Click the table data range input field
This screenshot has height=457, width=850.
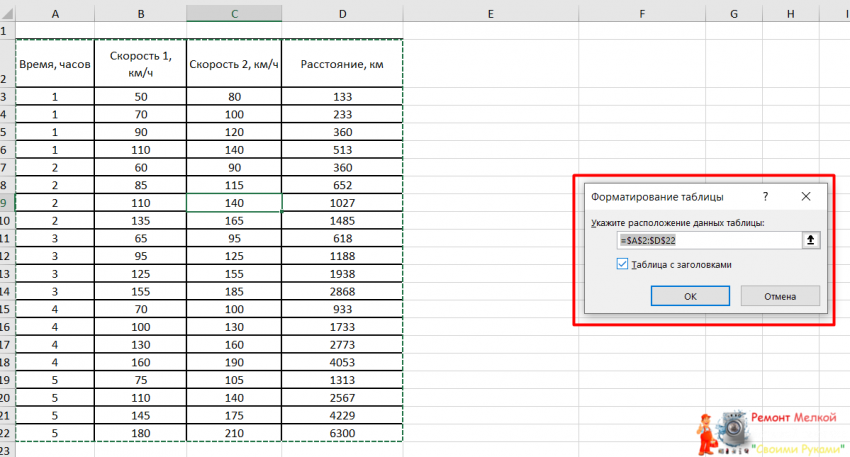click(x=708, y=240)
